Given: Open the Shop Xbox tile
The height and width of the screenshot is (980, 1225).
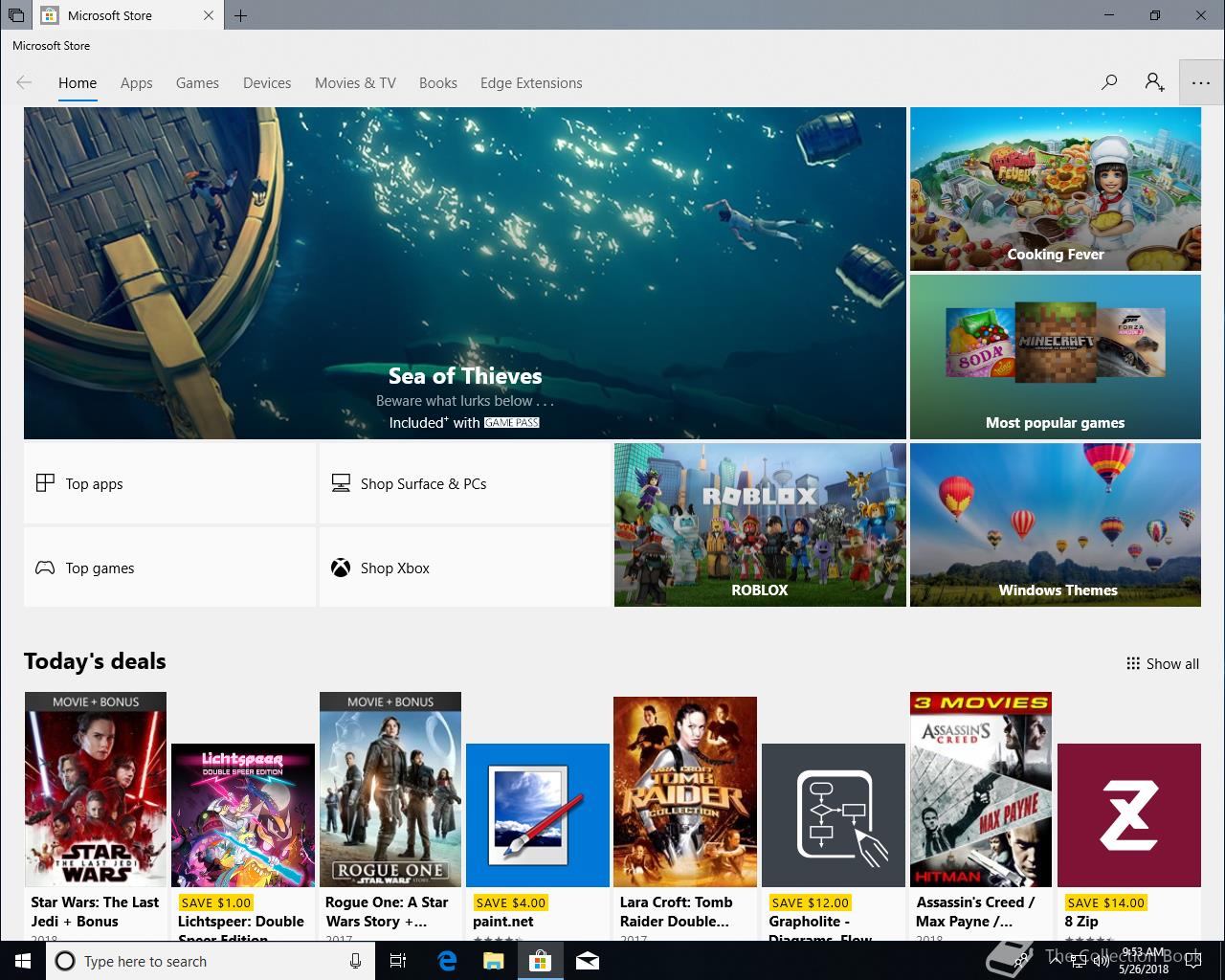Looking at the screenshot, I should pyautogui.click(x=465, y=568).
